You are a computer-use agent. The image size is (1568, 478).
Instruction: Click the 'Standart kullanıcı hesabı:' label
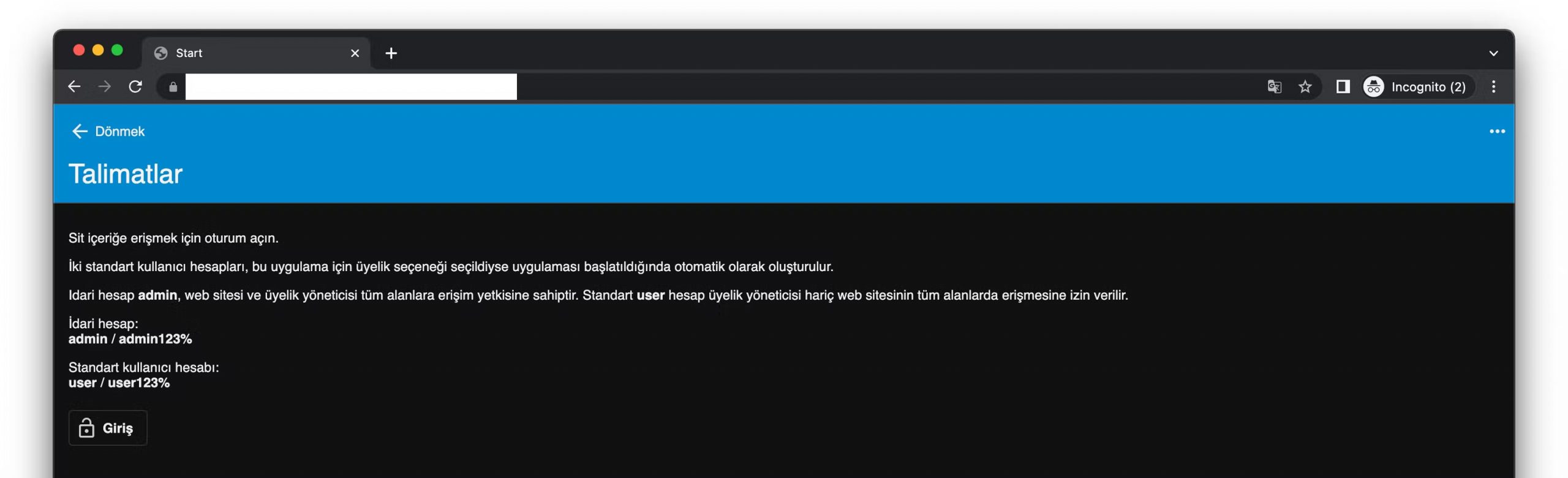pos(144,367)
